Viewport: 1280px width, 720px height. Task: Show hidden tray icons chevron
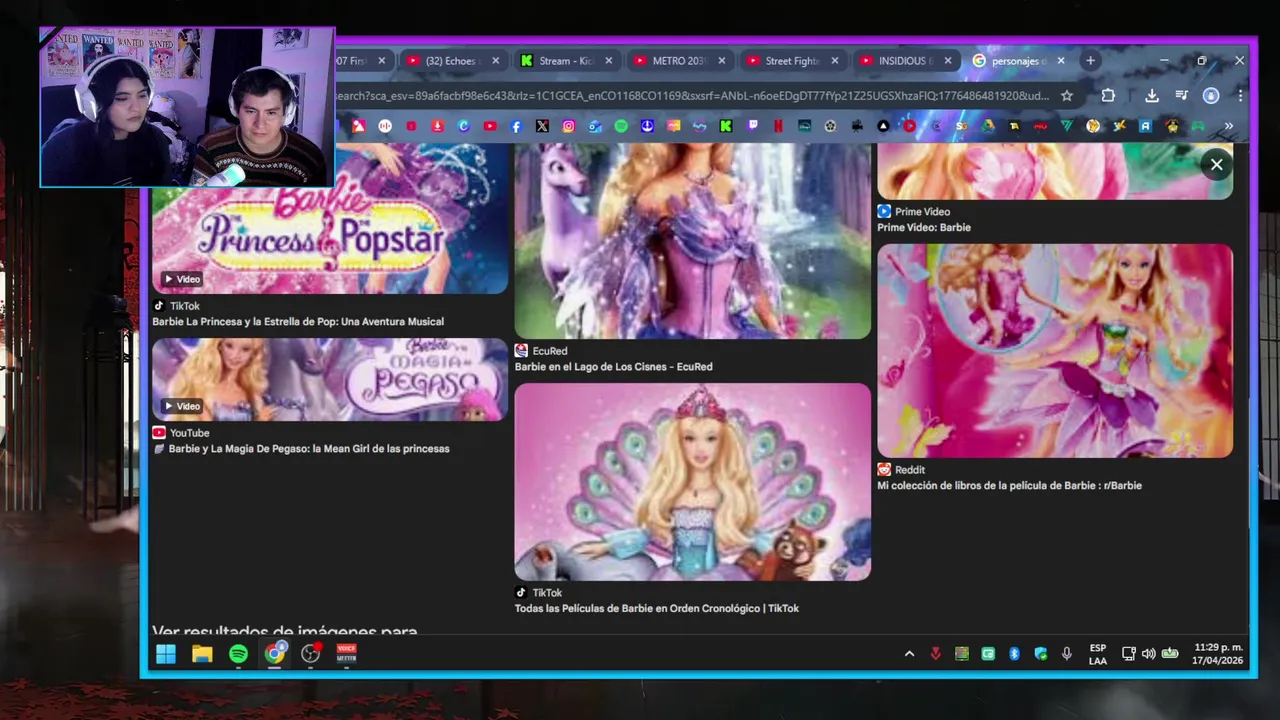click(909, 654)
